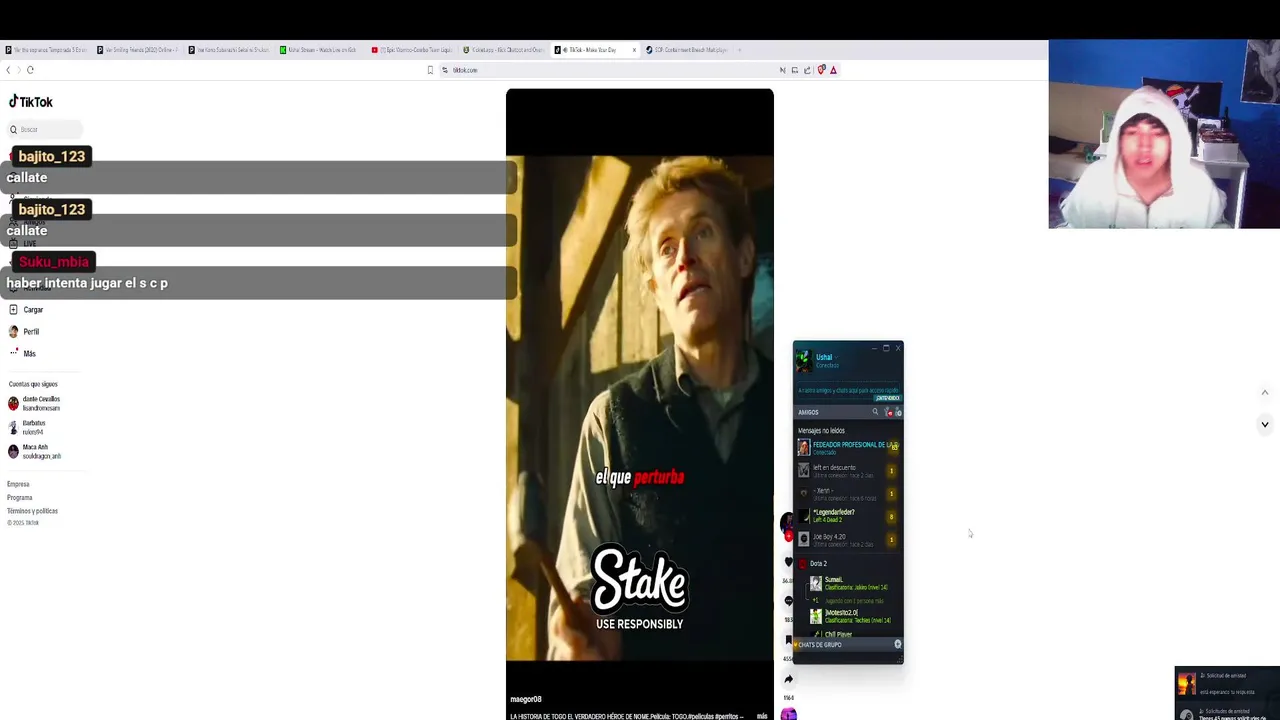Follow creator via red plus badge

click(x=788, y=537)
